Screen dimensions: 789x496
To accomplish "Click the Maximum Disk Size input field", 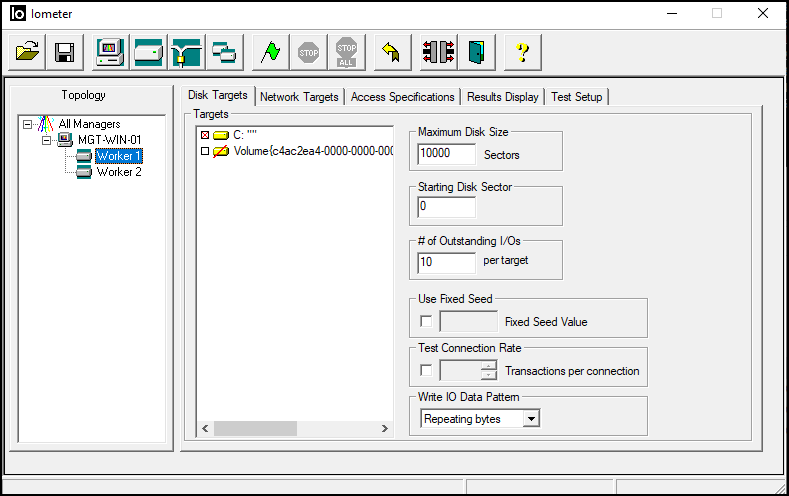I will (446, 154).
